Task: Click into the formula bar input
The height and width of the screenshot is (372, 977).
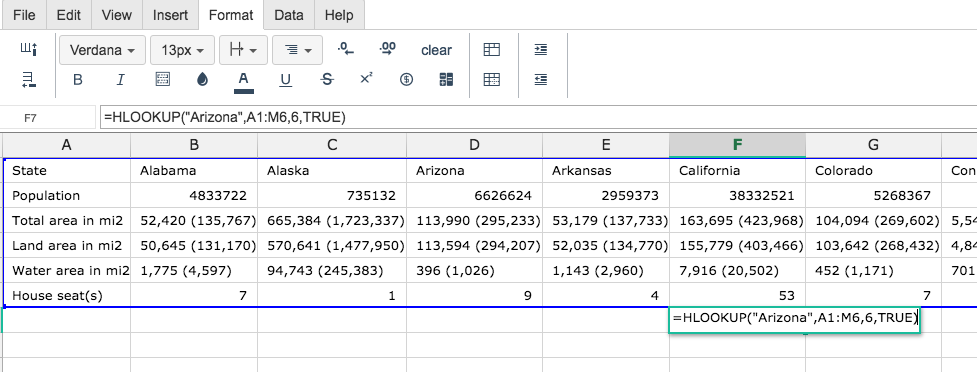Action: pyautogui.click(x=538, y=117)
